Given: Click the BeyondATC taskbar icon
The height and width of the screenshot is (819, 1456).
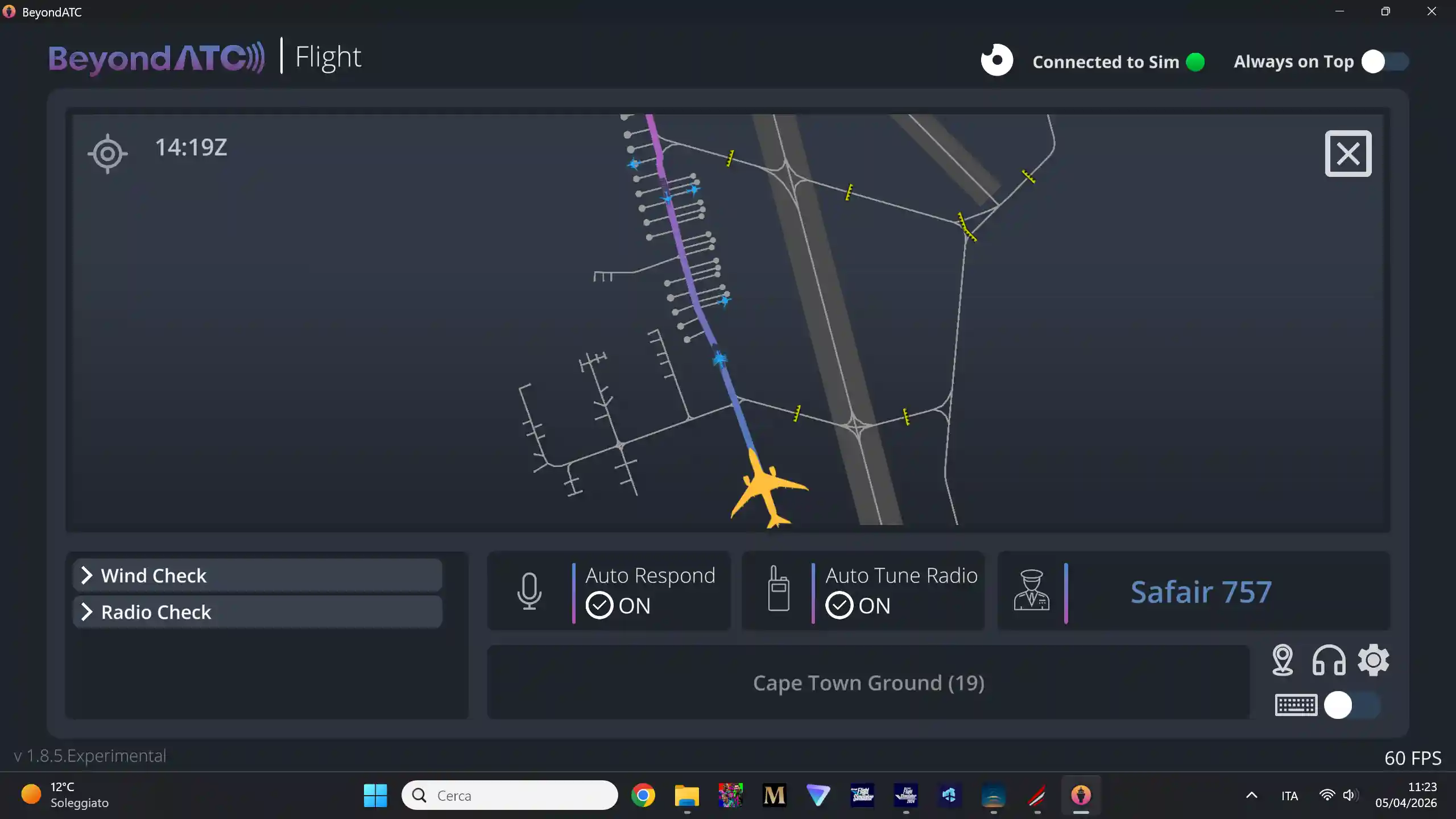Looking at the screenshot, I should (x=1081, y=795).
